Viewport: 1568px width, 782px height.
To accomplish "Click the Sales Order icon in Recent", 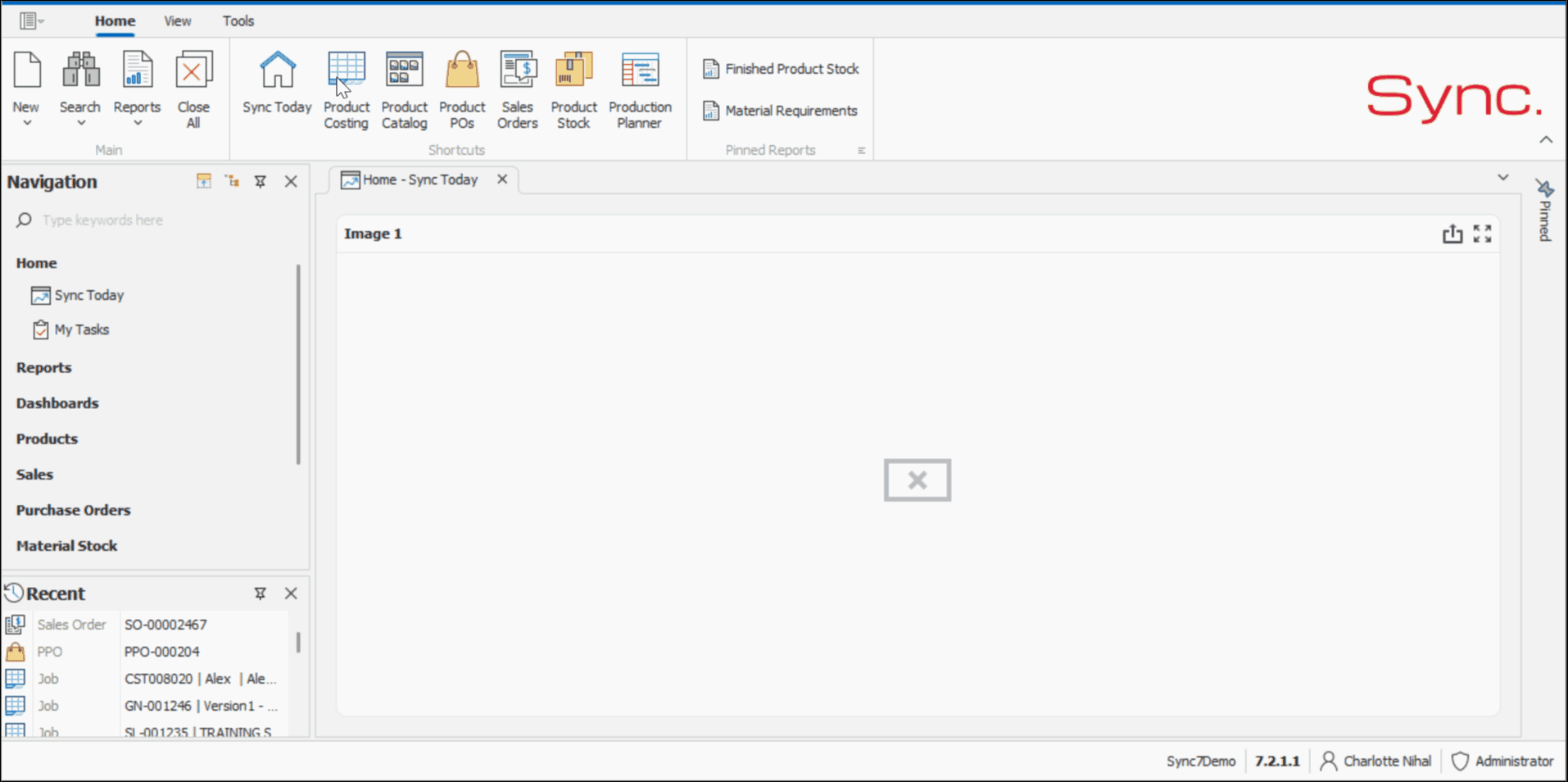I will (x=15, y=625).
